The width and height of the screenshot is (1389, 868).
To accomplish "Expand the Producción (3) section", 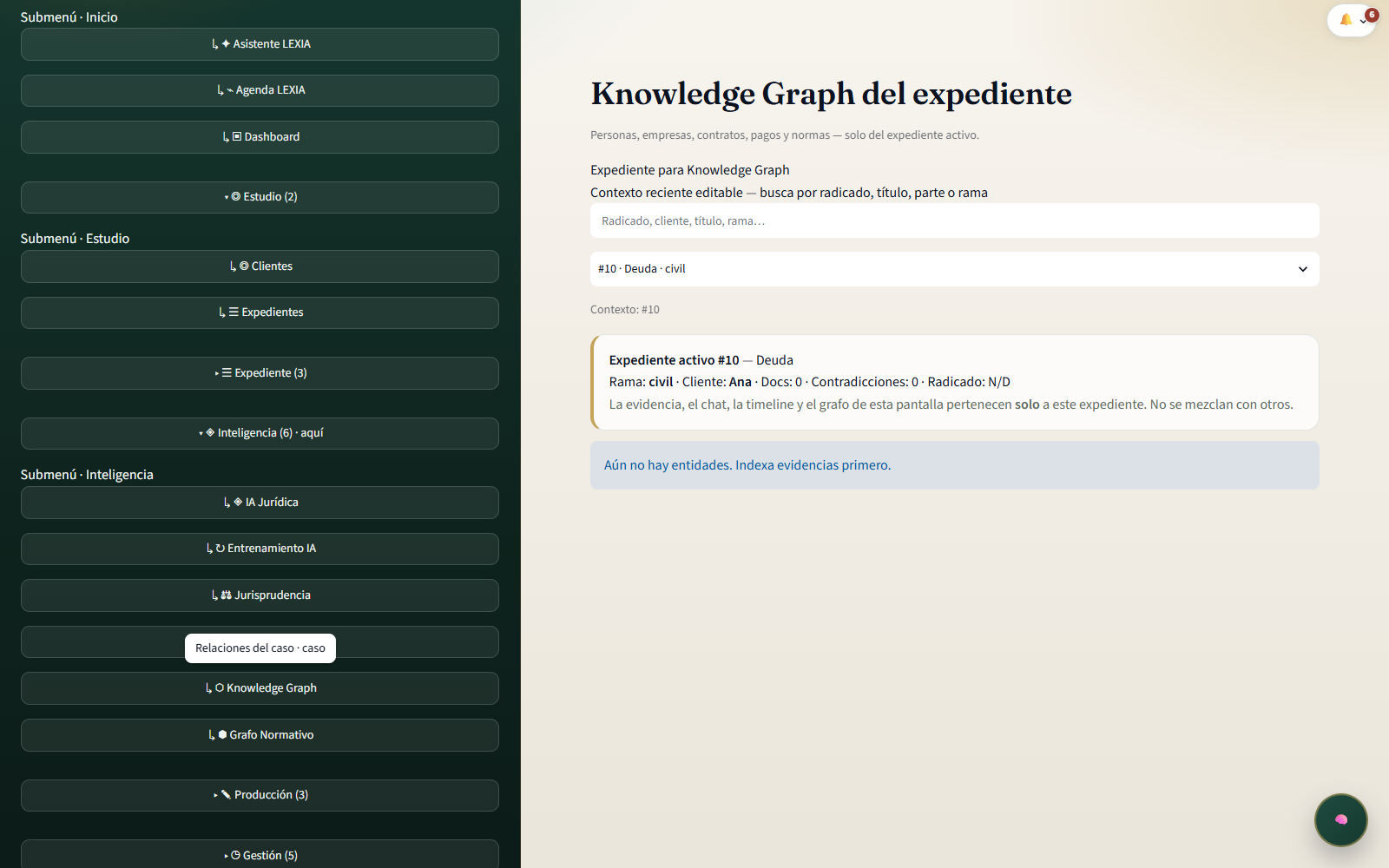I will coord(260,795).
